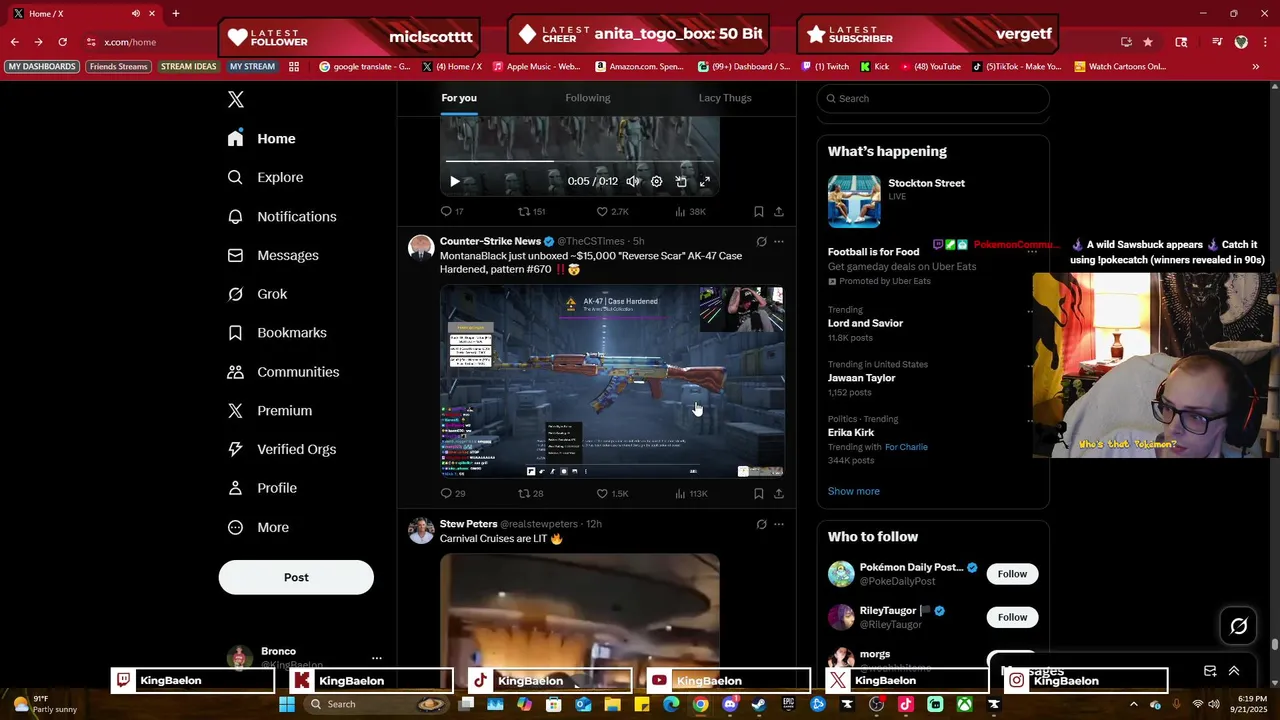Switch to the Following tab
Screen dimensions: 1280x720
[588, 98]
